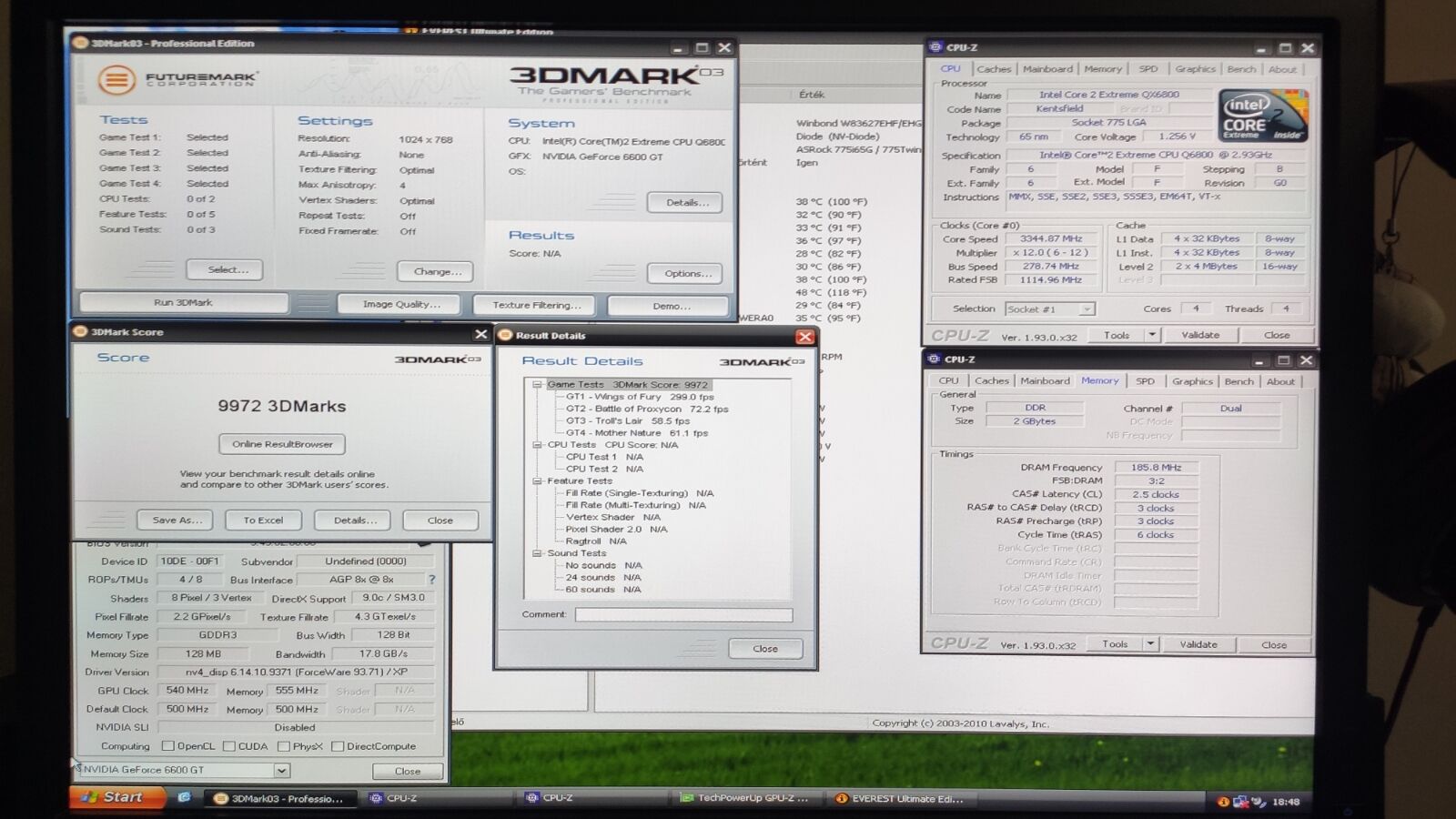Open the Tools dropdown arrow in lower CPU-Z
Image resolution: width=1456 pixels, height=819 pixels.
click(1150, 644)
